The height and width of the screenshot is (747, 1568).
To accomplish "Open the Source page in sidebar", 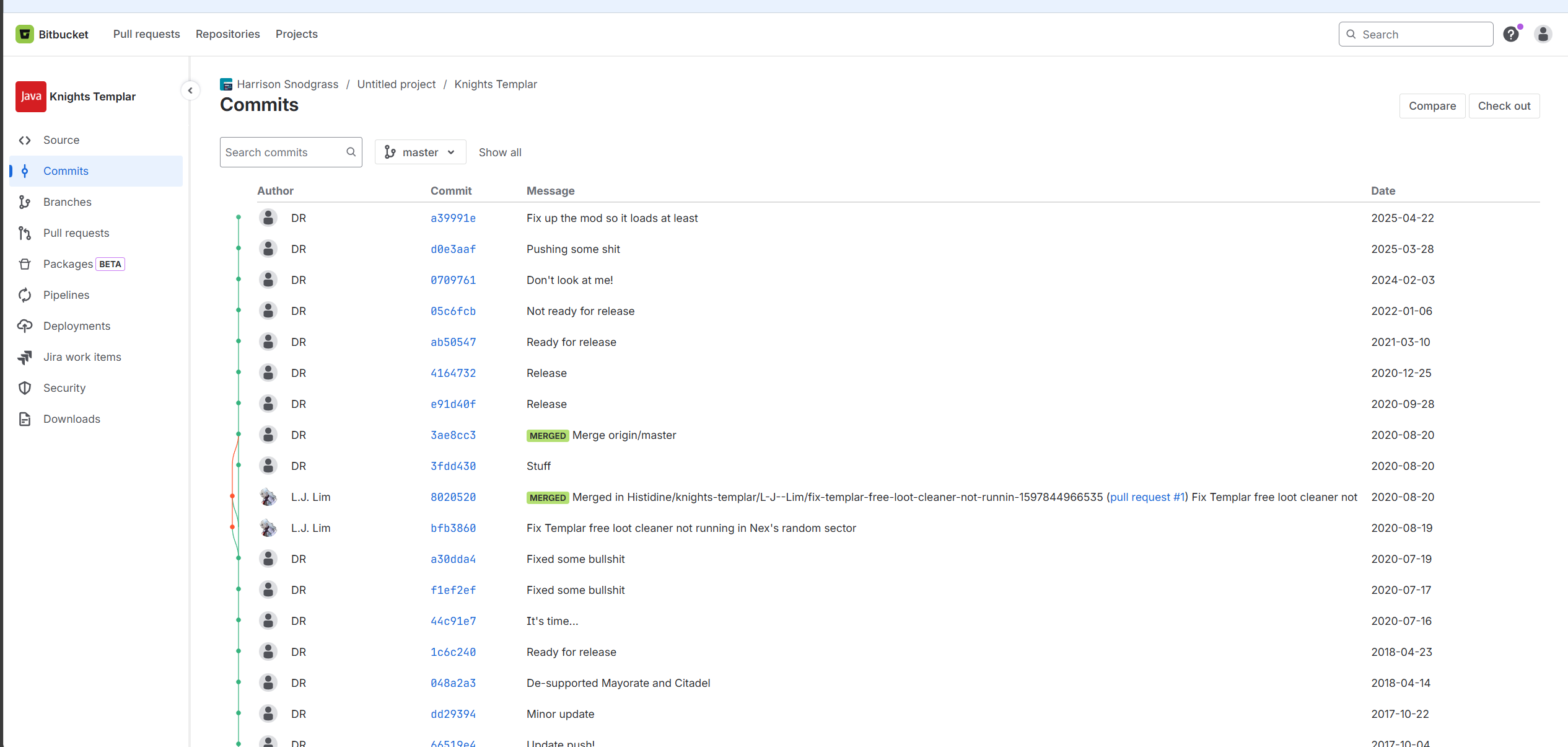I will coord(61,140).
